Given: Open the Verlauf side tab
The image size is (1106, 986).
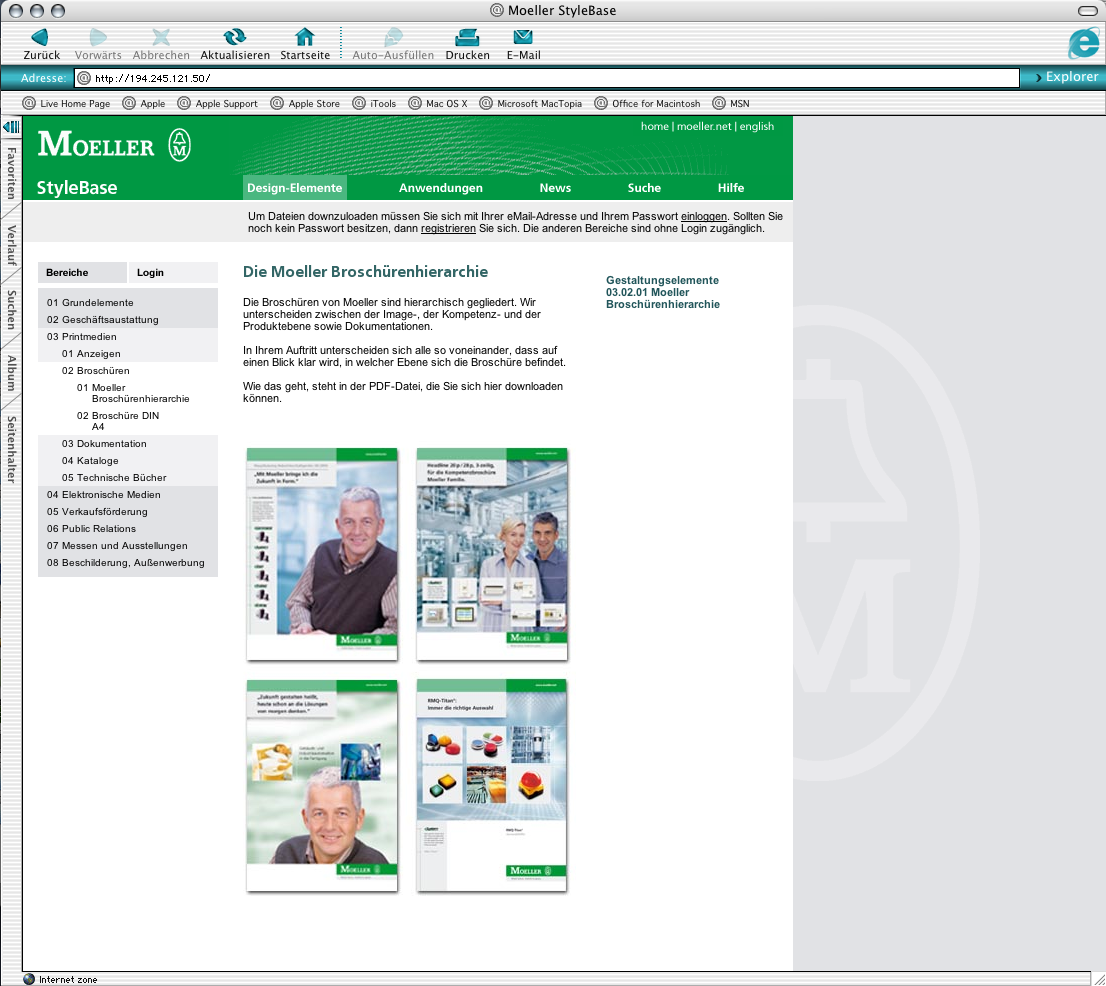Looking at the screenshot, I should [11, 246].
